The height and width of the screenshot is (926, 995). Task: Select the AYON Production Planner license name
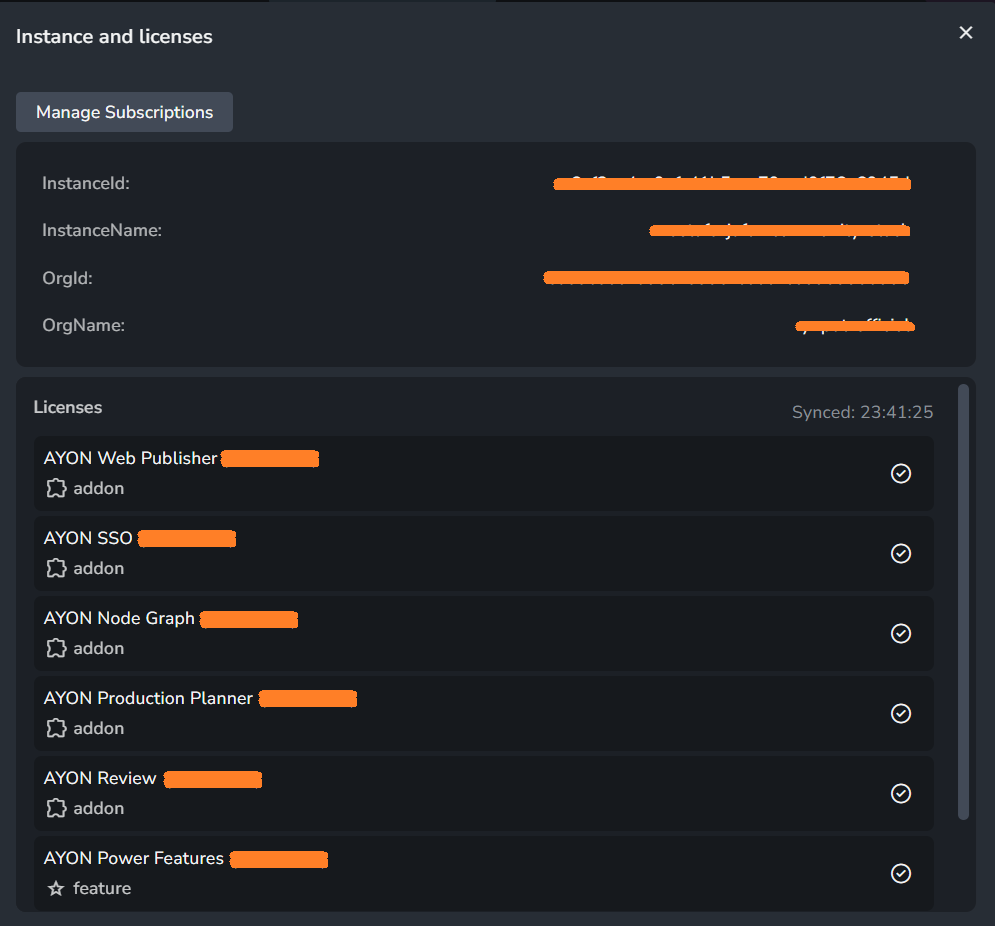[x=148, y=698]
